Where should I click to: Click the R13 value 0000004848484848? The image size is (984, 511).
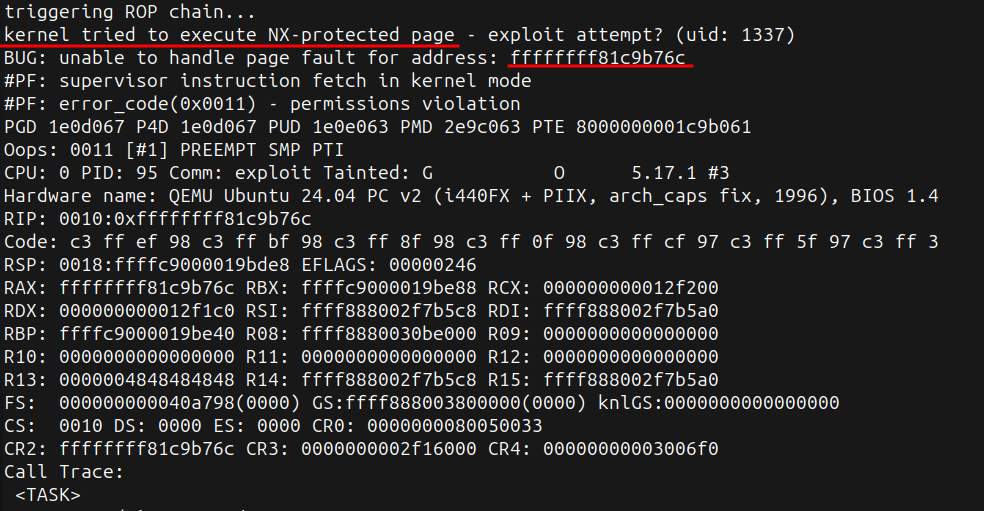pyautogui.click(x=148, y=380)
